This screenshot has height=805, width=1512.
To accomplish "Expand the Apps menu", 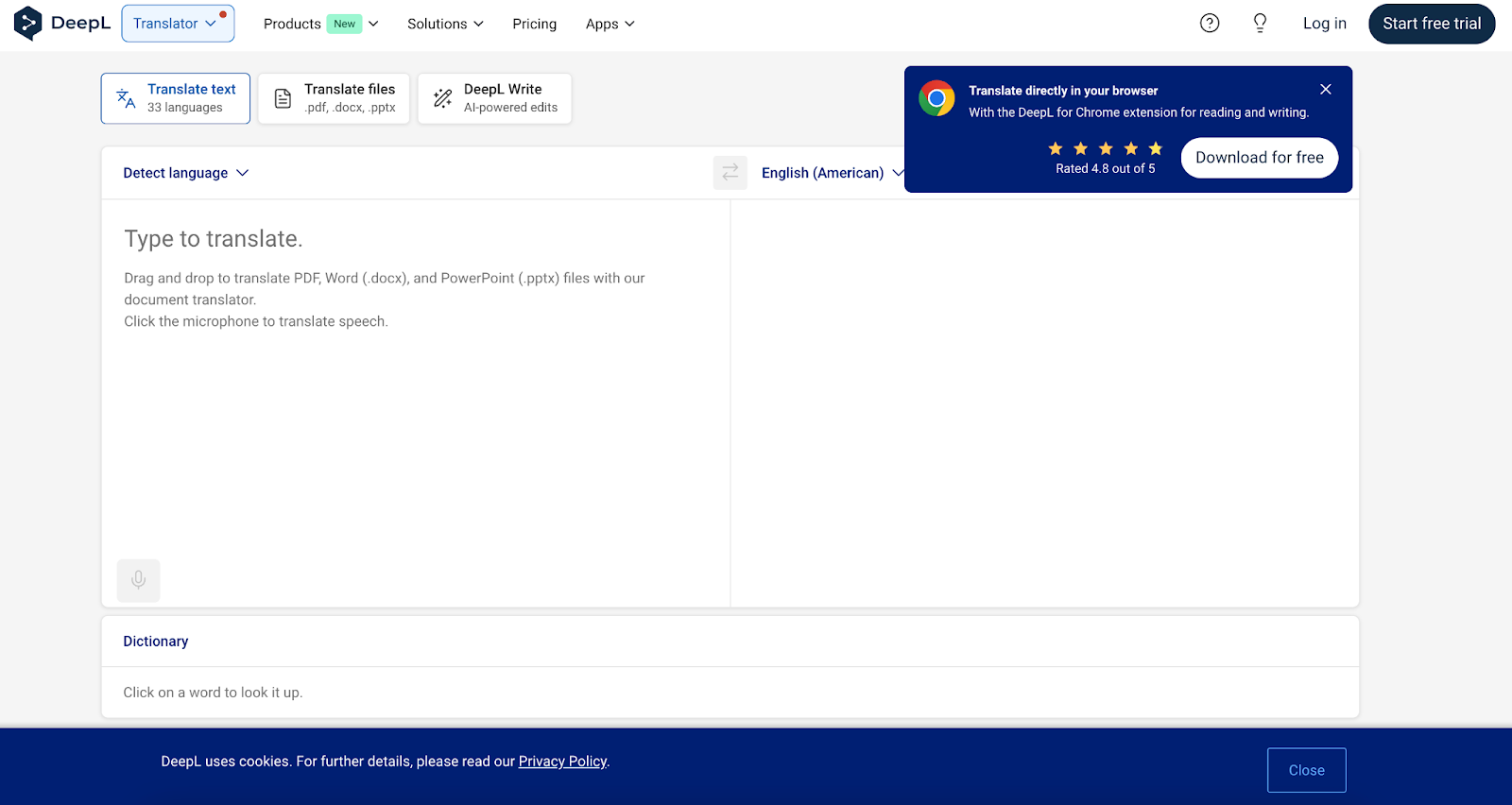I will (610, 24).
